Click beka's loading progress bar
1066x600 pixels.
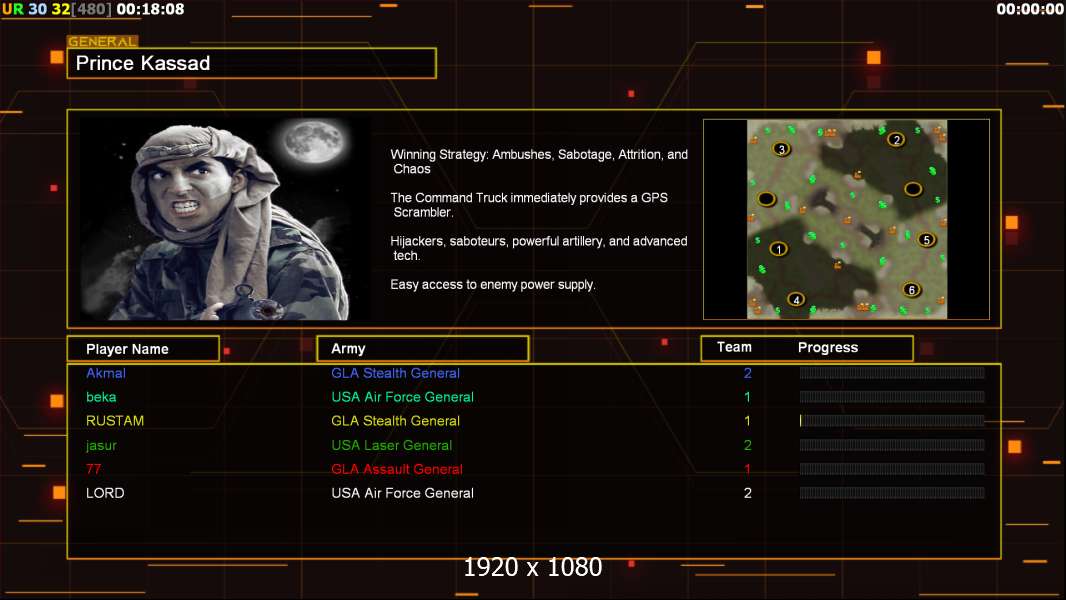[x=892, y=397]
